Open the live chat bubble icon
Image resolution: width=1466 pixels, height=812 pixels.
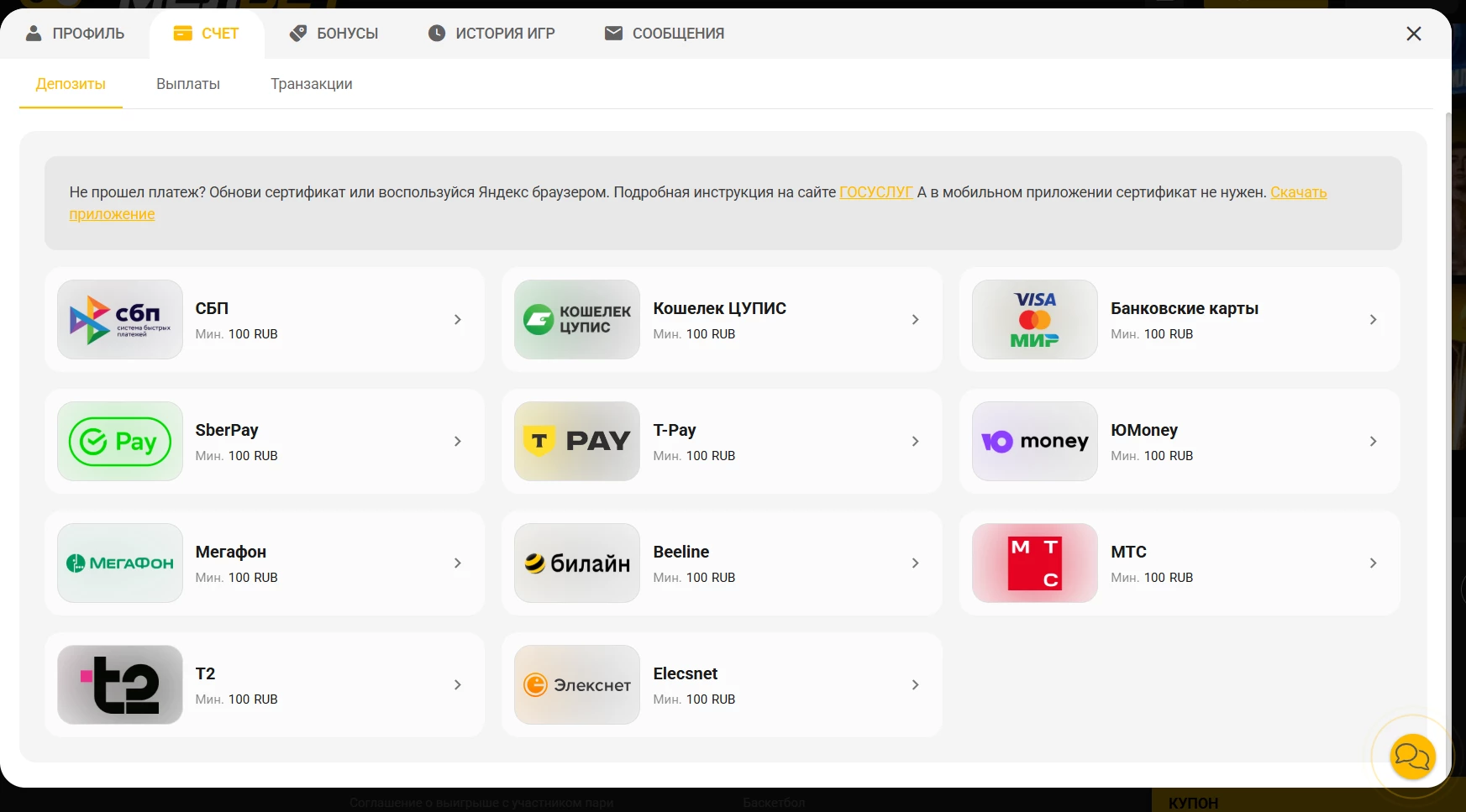tap(1412, 757)
